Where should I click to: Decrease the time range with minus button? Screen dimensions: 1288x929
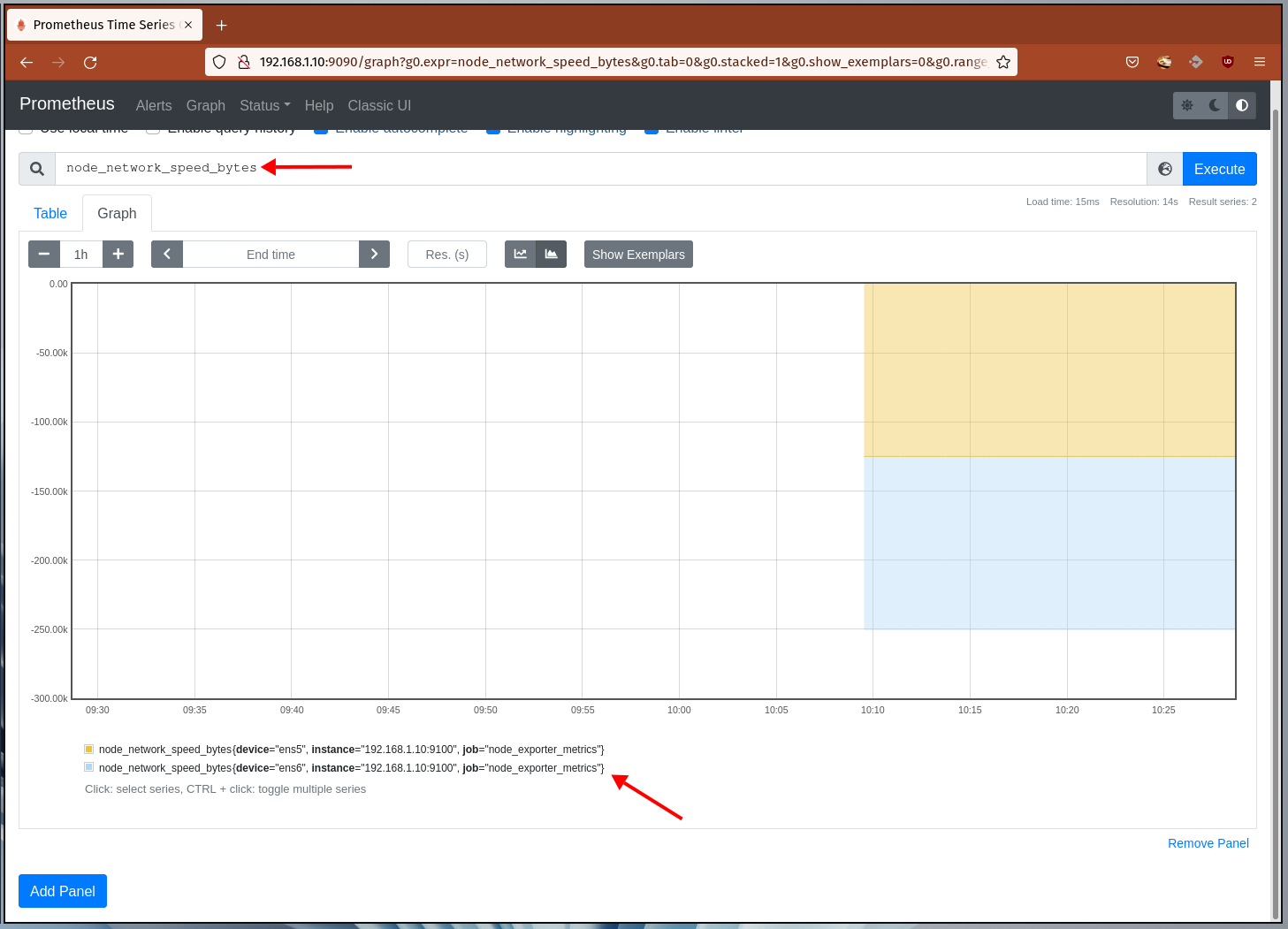tap(44, 255)
